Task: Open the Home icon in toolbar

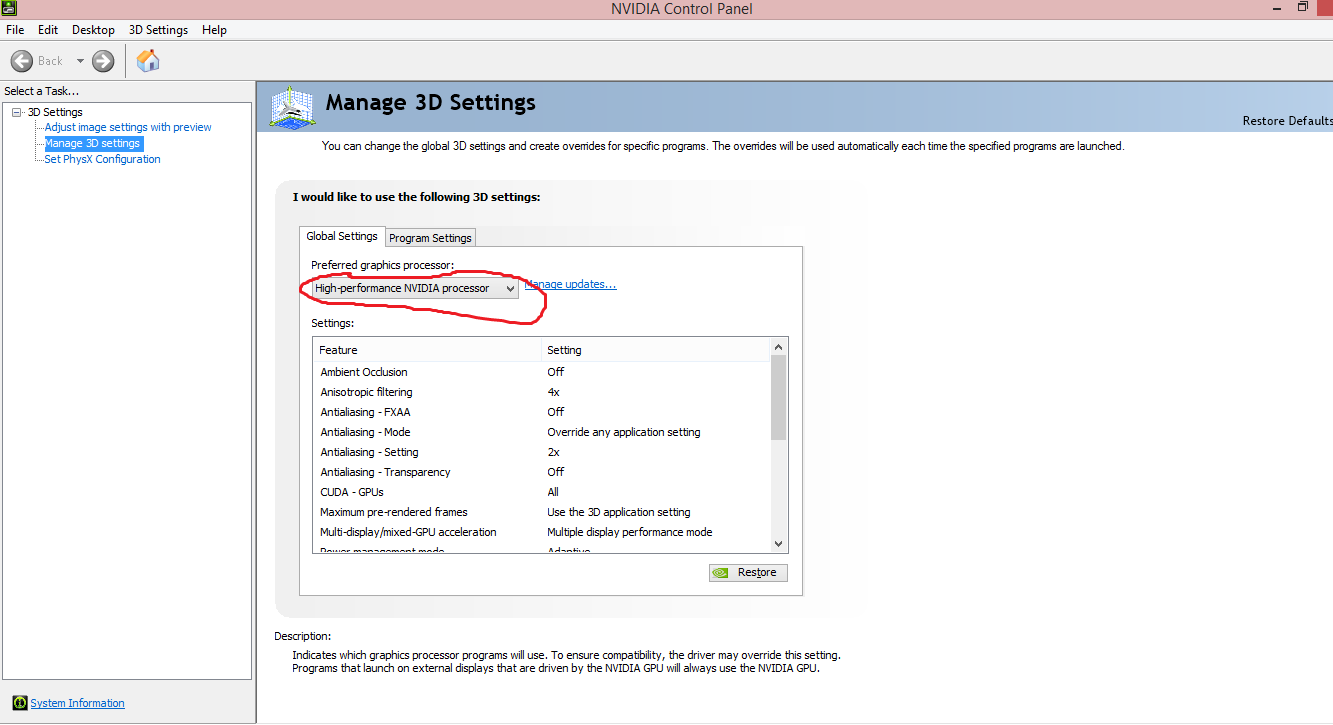Action: (x=148, y=61)
